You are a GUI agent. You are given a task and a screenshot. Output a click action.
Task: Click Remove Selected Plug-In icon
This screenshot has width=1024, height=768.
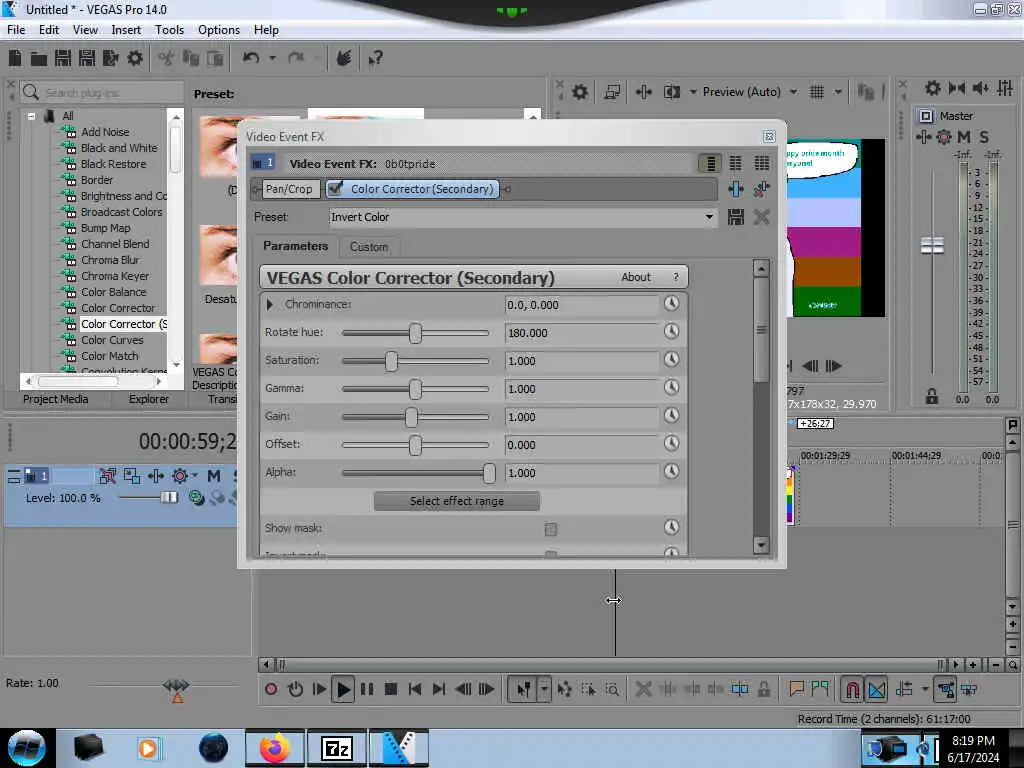761,189
